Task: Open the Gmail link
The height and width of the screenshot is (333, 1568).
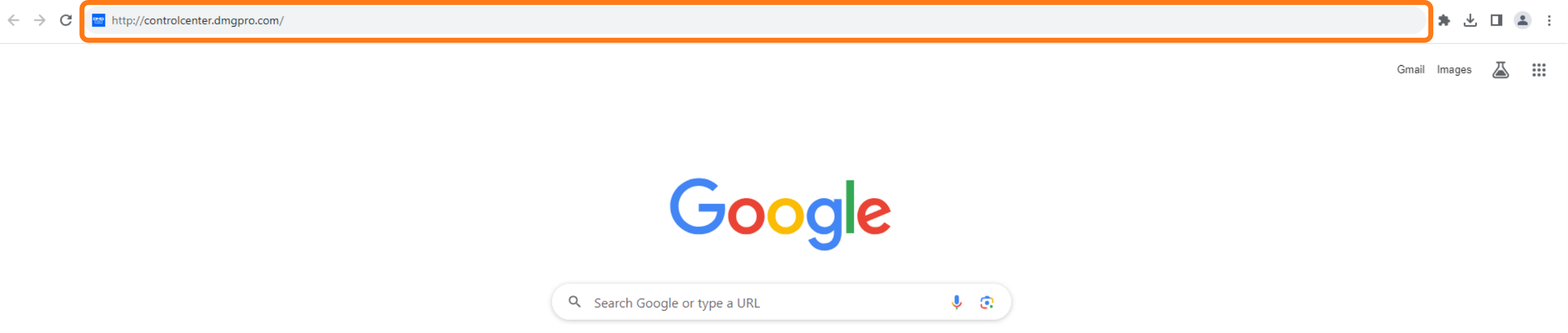Action: (1410, 69)
